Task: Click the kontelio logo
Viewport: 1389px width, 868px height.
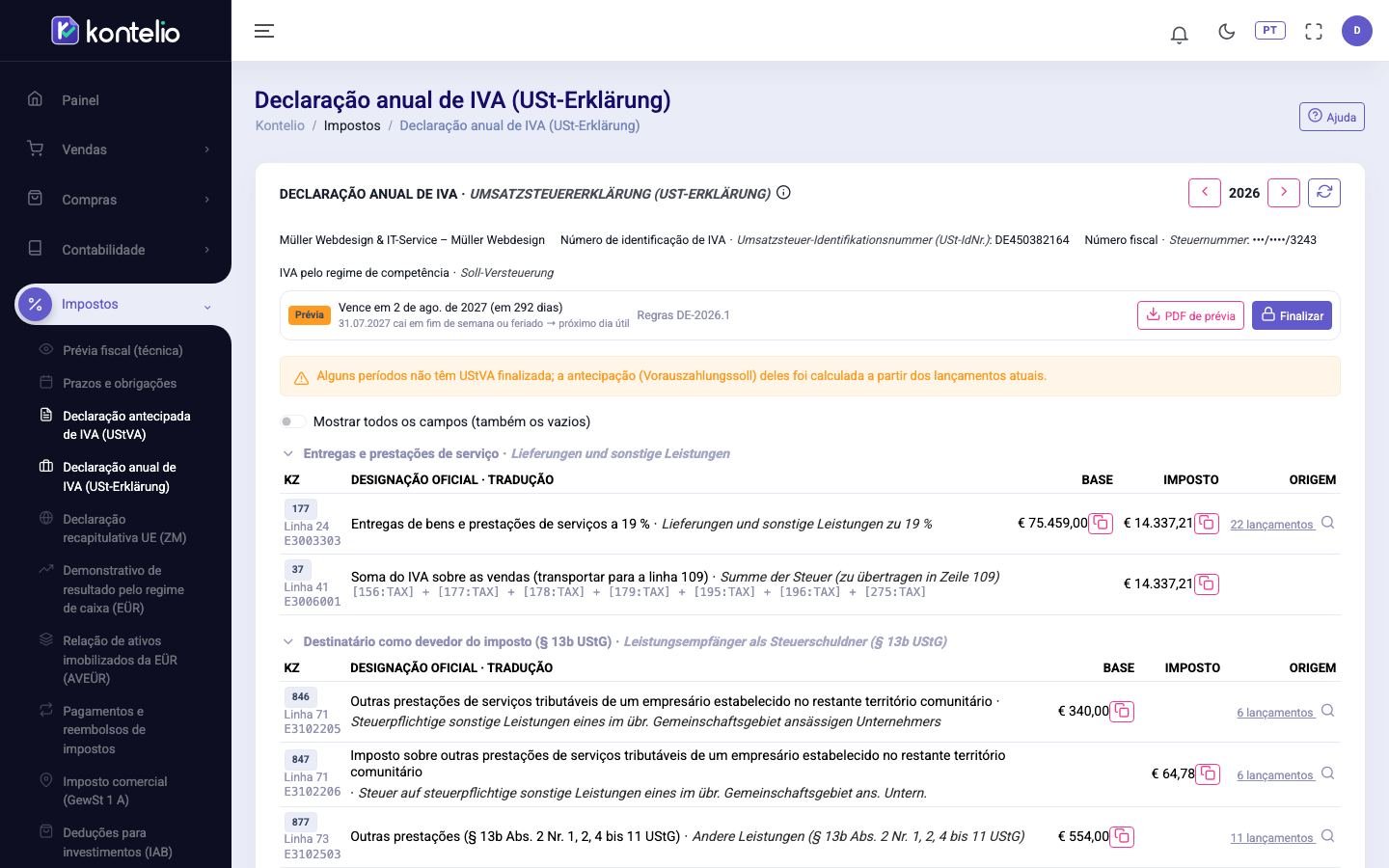Action: click(x=116, y=31)
